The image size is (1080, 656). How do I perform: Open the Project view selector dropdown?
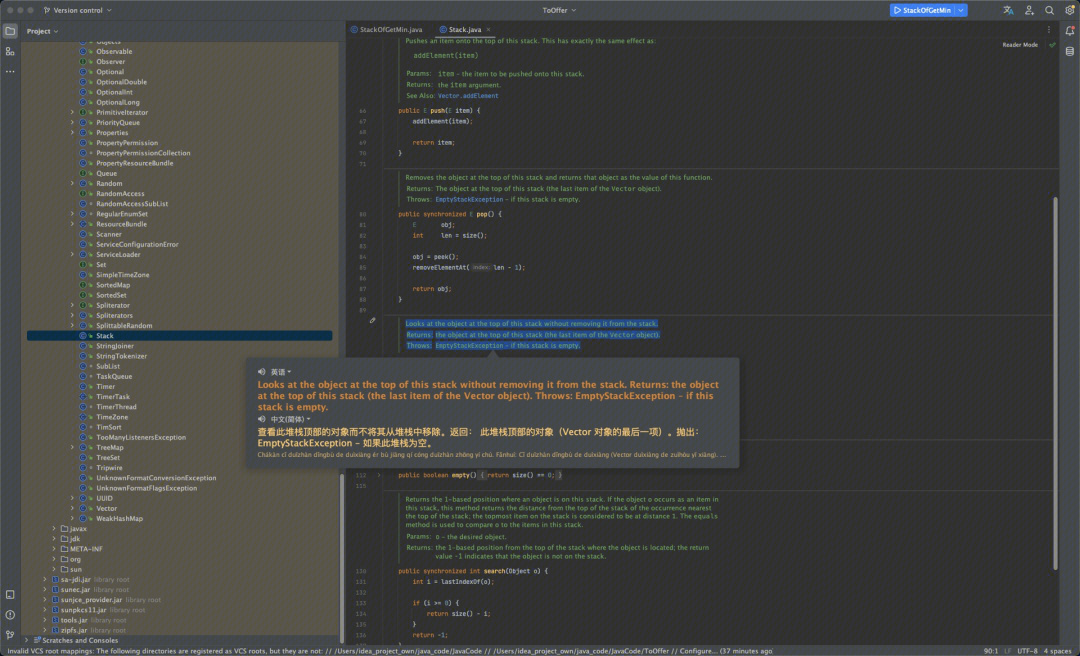(43, 31)
